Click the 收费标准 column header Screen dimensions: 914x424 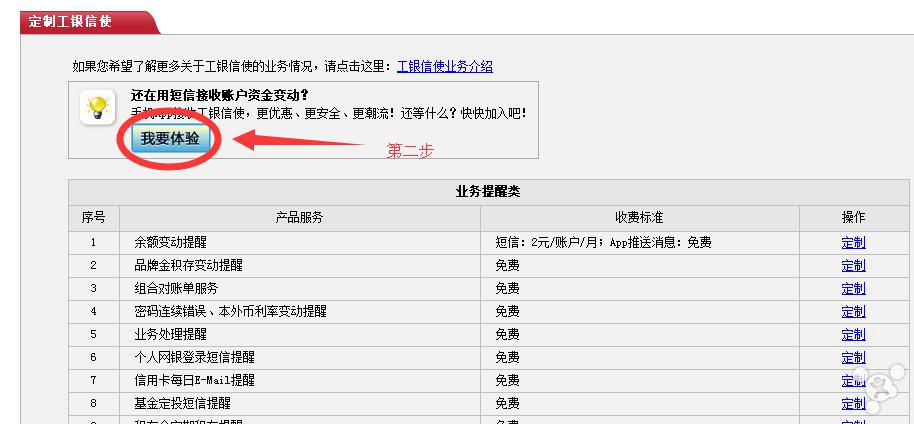pos(639,218)
